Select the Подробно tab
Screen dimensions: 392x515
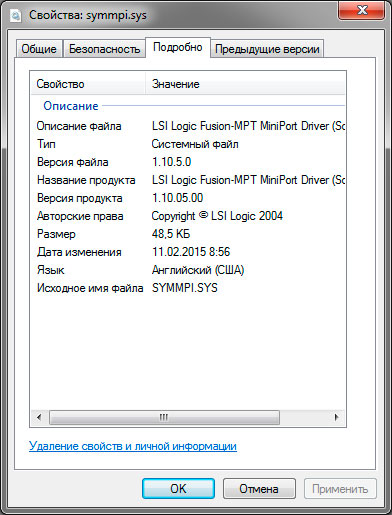[x=178, y=47]
